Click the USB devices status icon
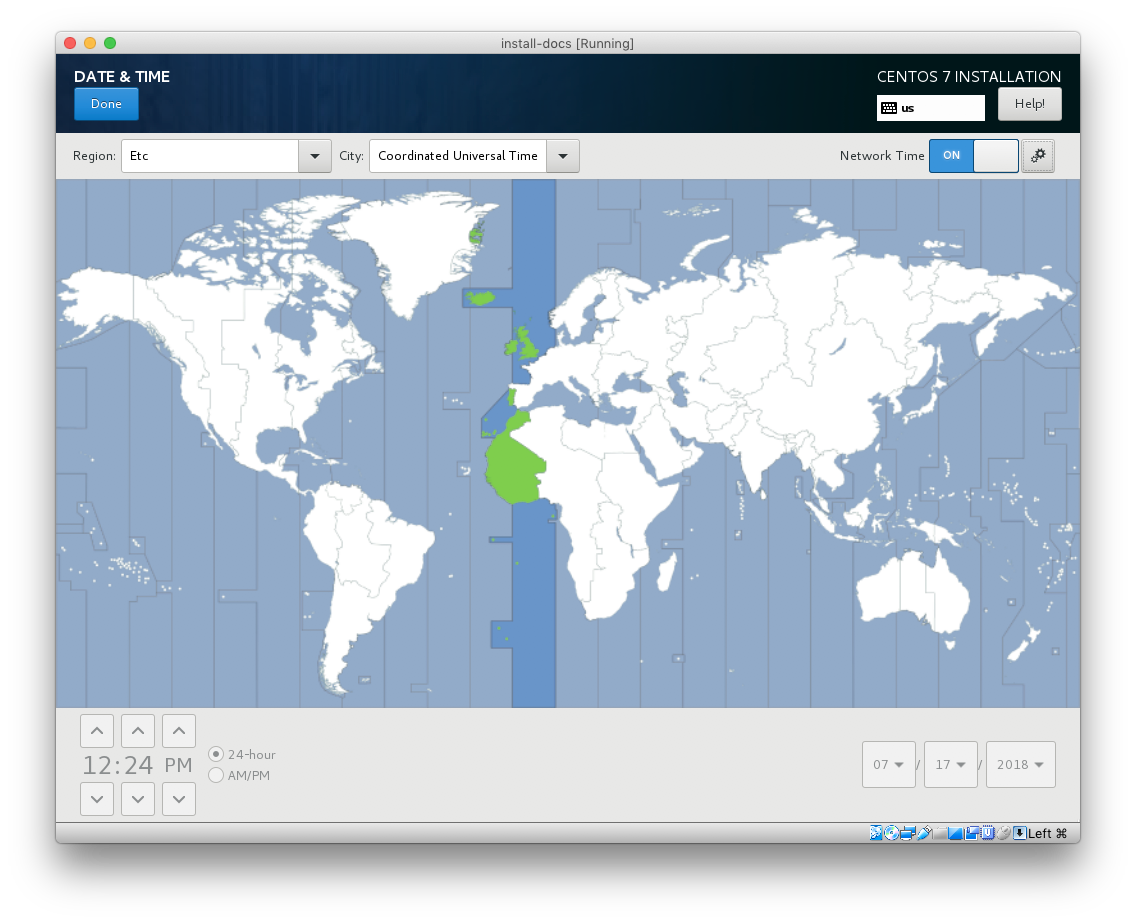 pos(924,833)
